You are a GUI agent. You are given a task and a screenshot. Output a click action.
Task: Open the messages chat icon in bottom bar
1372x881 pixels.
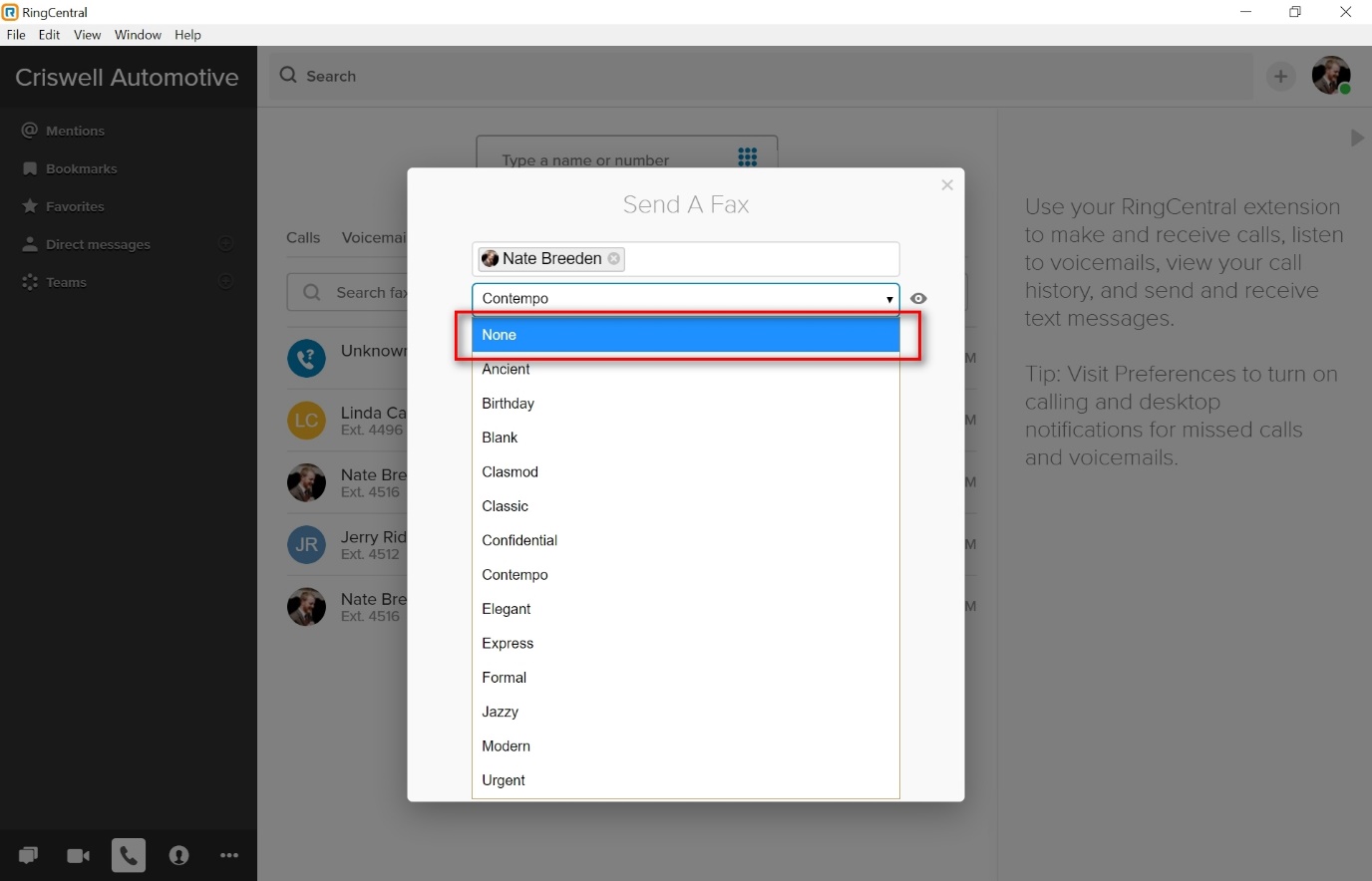tap(28, 855)
